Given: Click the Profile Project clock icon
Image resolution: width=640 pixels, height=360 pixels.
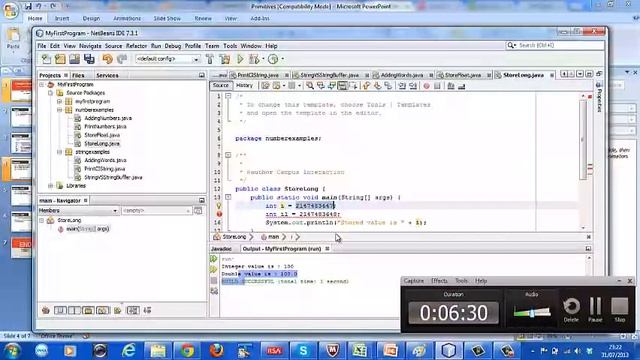Looking at the screenshot, I should (273, 59).
